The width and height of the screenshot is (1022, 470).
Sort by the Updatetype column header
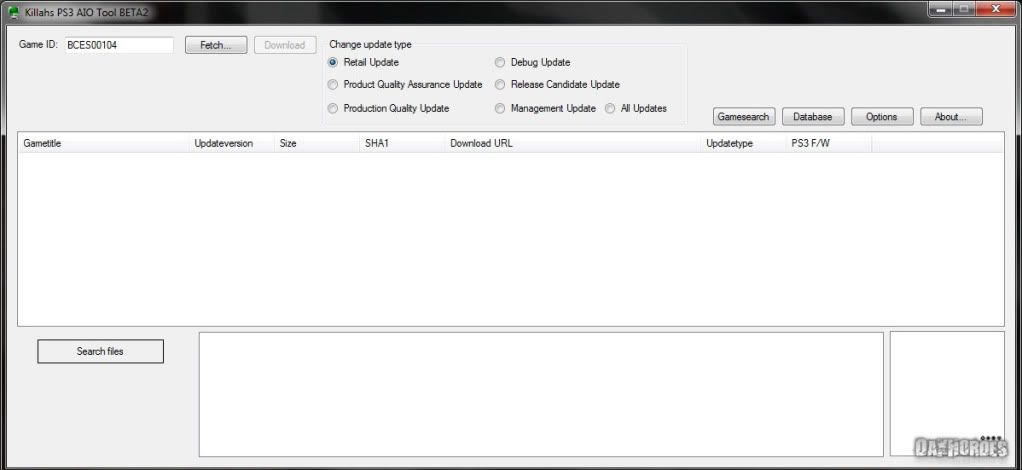[x=744, y=143]
